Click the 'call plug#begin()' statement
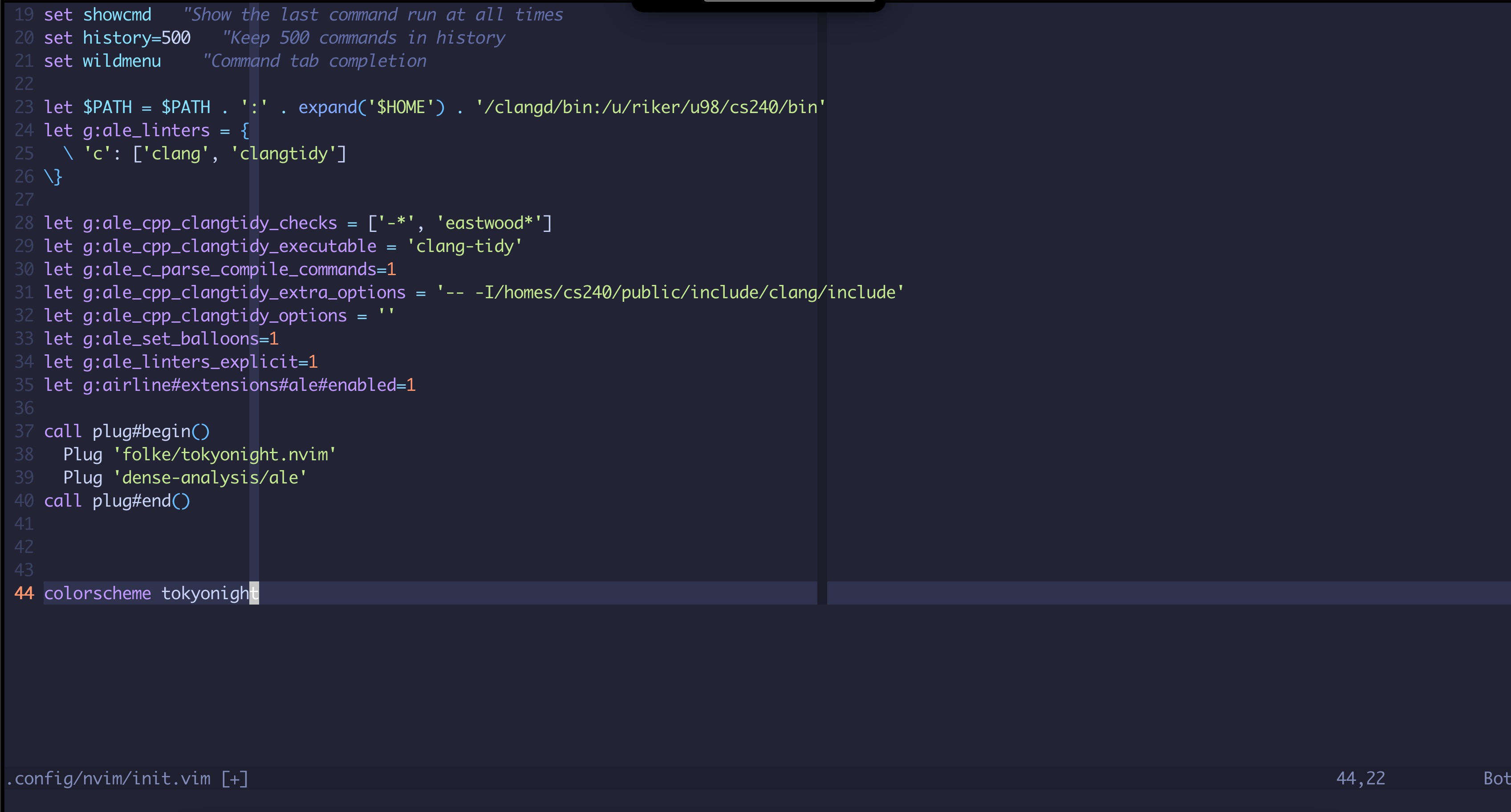The width and height of the screenshot is (1511, 812). coord(126,430)
